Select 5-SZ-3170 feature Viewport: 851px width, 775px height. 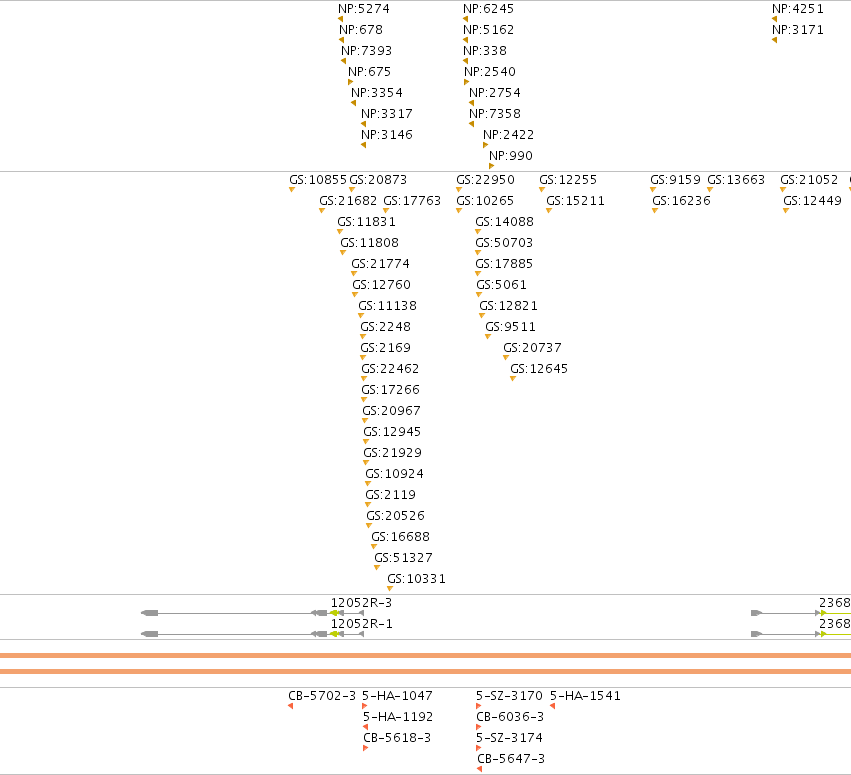click(x=509, y=696)
